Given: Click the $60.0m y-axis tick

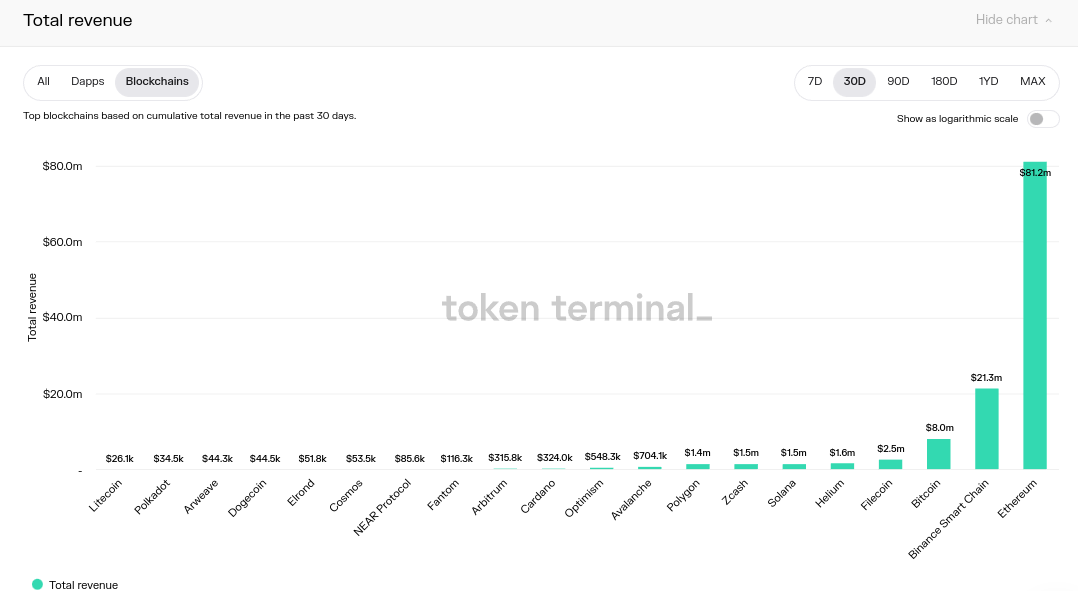Looking at the screenshot, I should coord(63,242).
